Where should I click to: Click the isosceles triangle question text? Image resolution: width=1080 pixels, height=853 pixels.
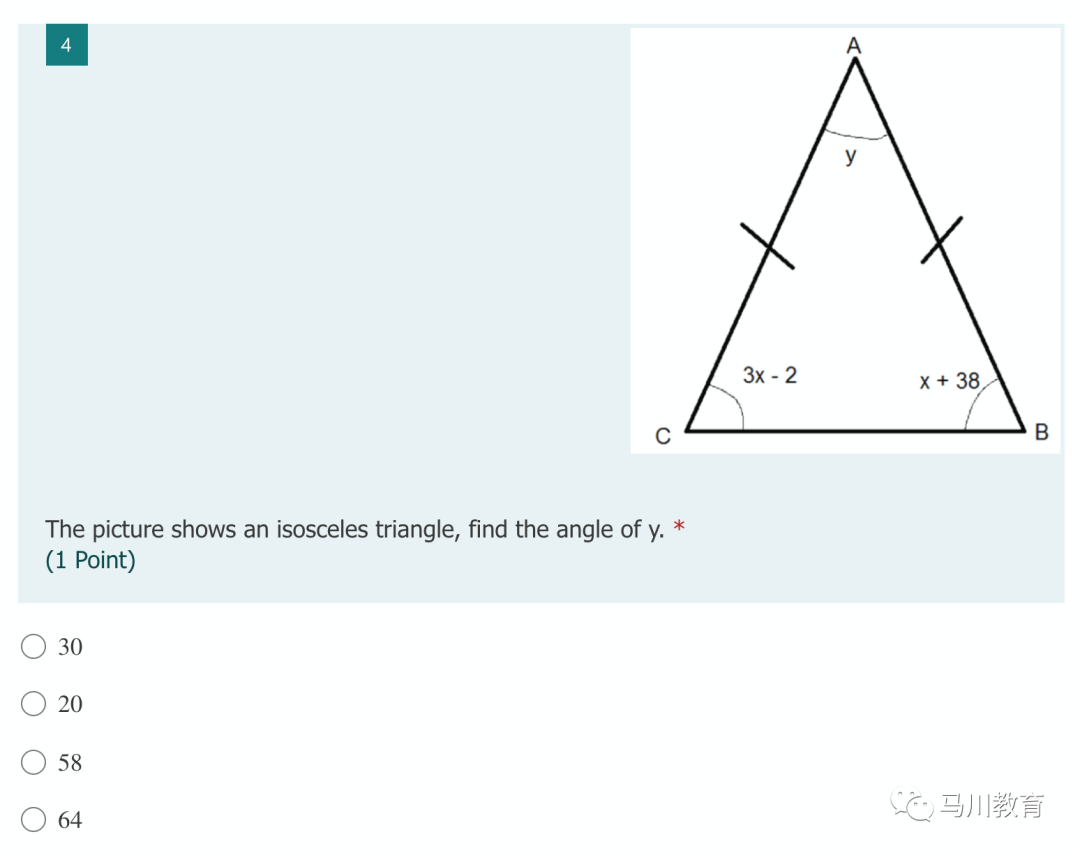(x=355, y=529)
